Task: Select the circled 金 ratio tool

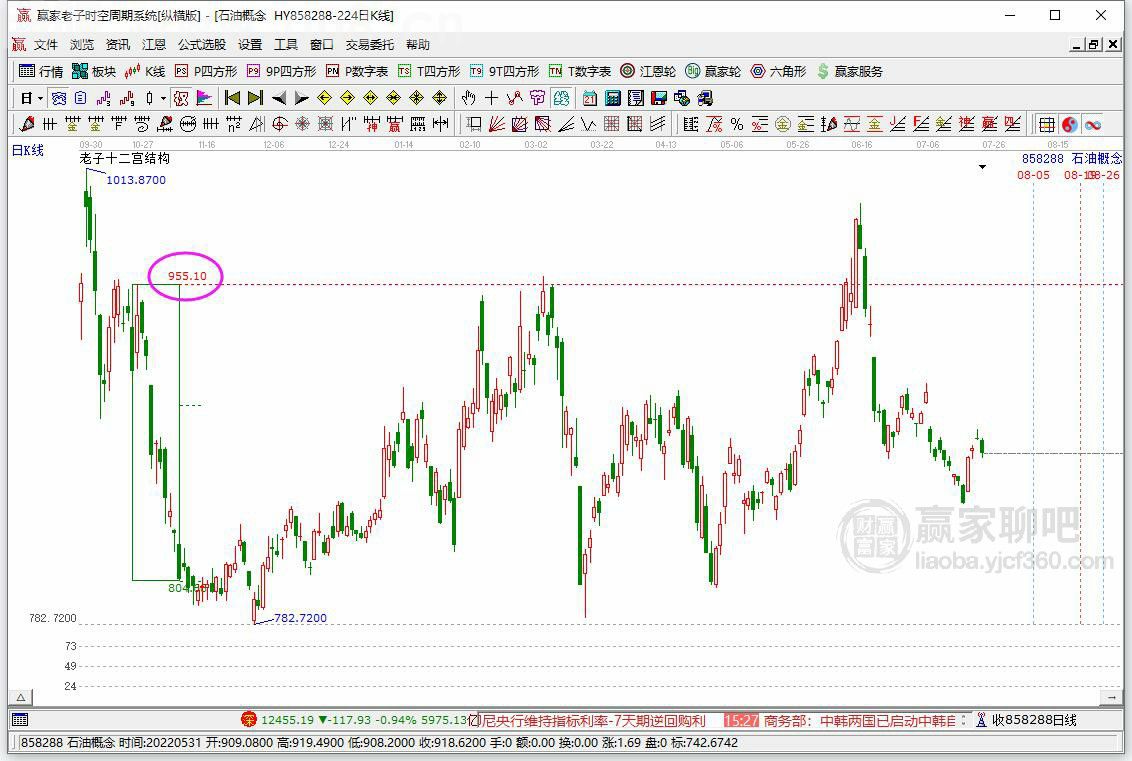Action: click(x=783, y=124)
